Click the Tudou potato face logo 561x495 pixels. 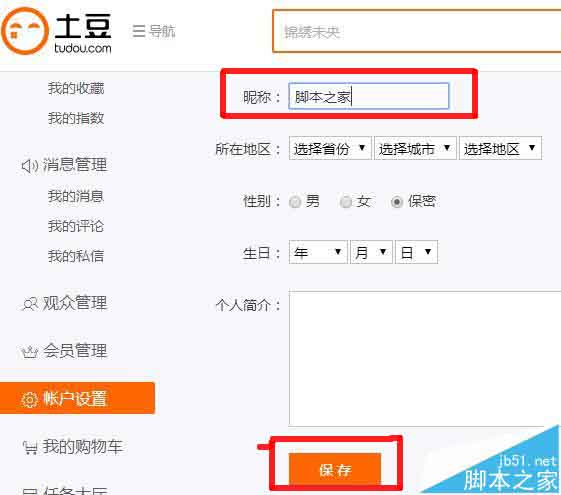(x=25, y=31)
